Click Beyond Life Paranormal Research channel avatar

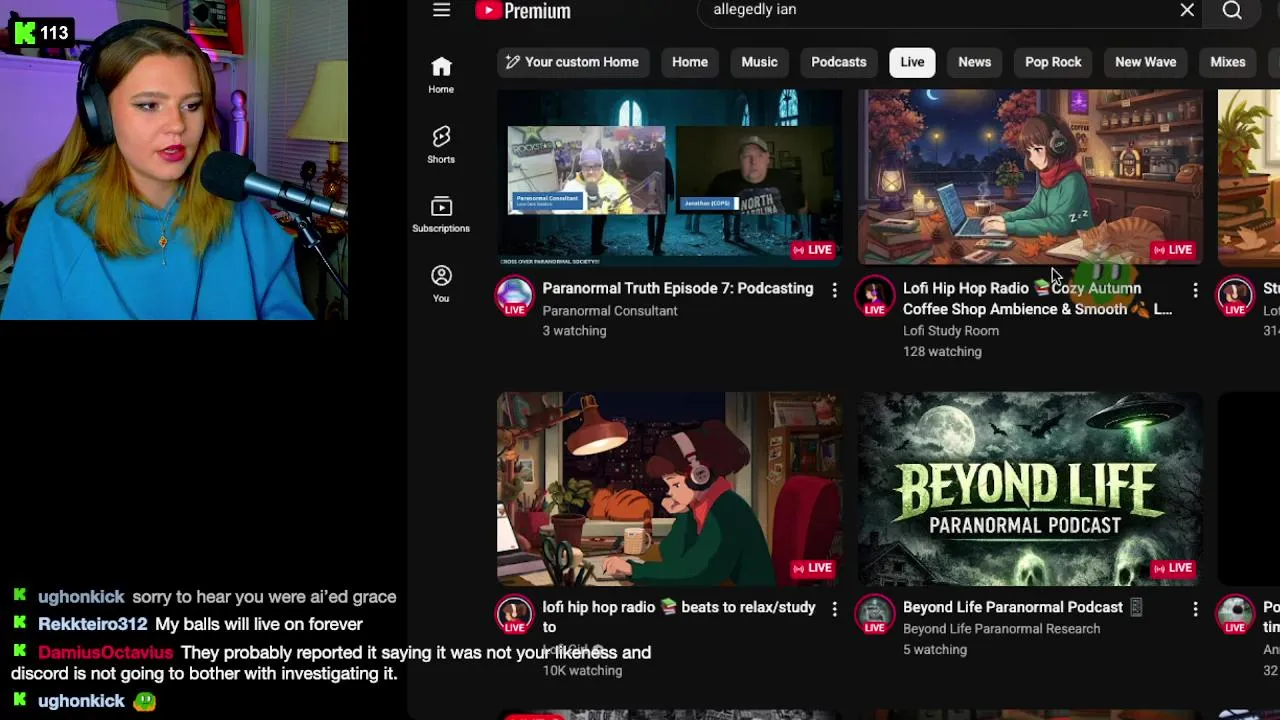pos(875,614)
